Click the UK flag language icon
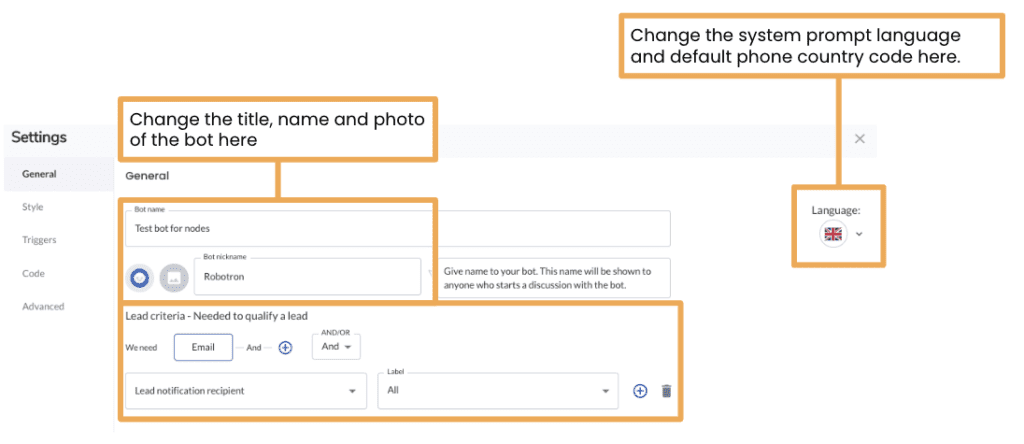The image size is (1024, 444). point(832,234)
